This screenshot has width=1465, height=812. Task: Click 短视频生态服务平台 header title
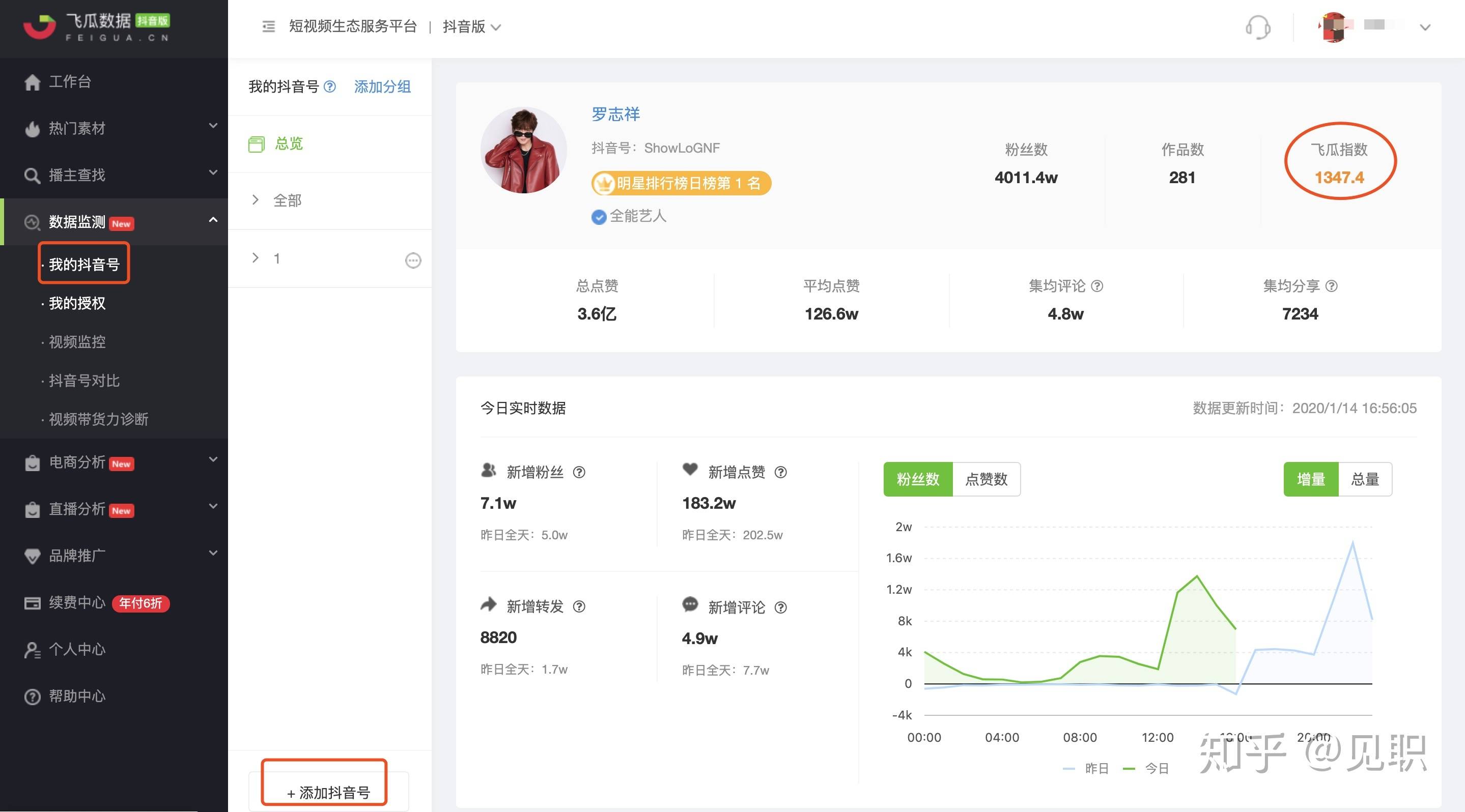click(353, 26)
